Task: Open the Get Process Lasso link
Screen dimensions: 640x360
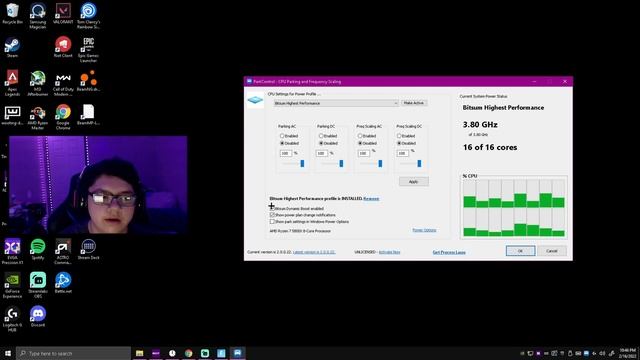Action: click(x=449, y=252)
